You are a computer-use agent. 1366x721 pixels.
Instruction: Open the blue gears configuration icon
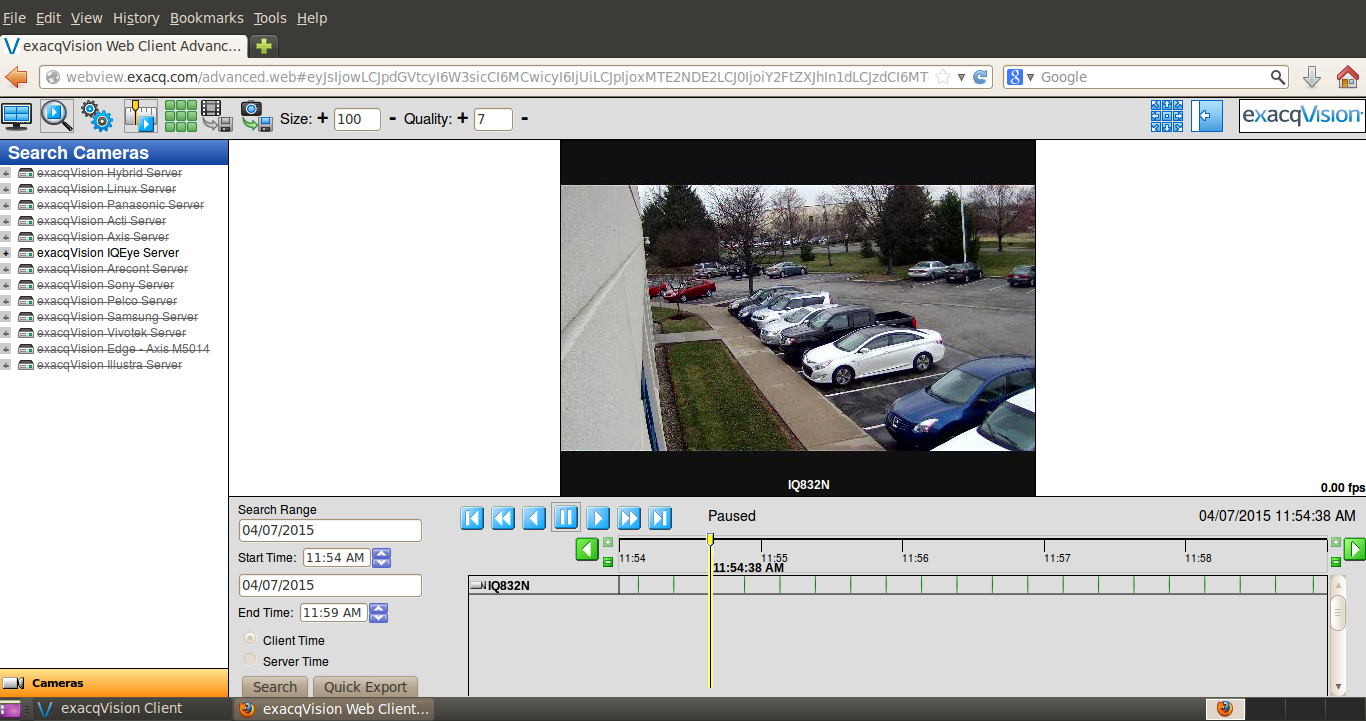97,117
